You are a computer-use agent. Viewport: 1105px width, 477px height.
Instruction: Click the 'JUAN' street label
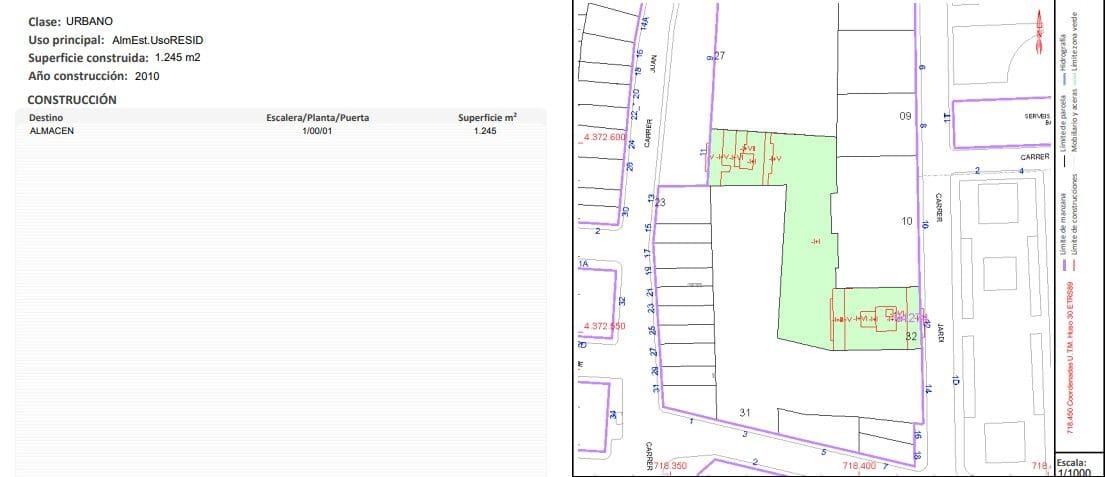point(653,65)
